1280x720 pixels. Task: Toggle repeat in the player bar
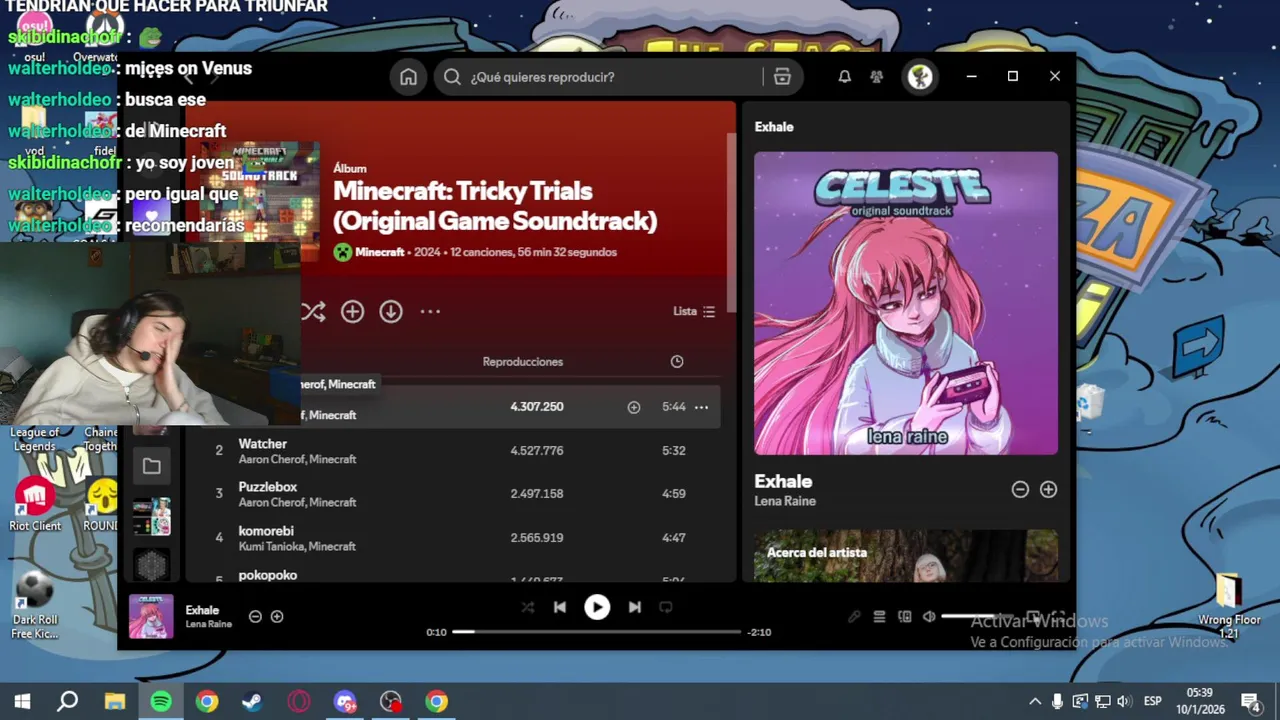[666, 607]
